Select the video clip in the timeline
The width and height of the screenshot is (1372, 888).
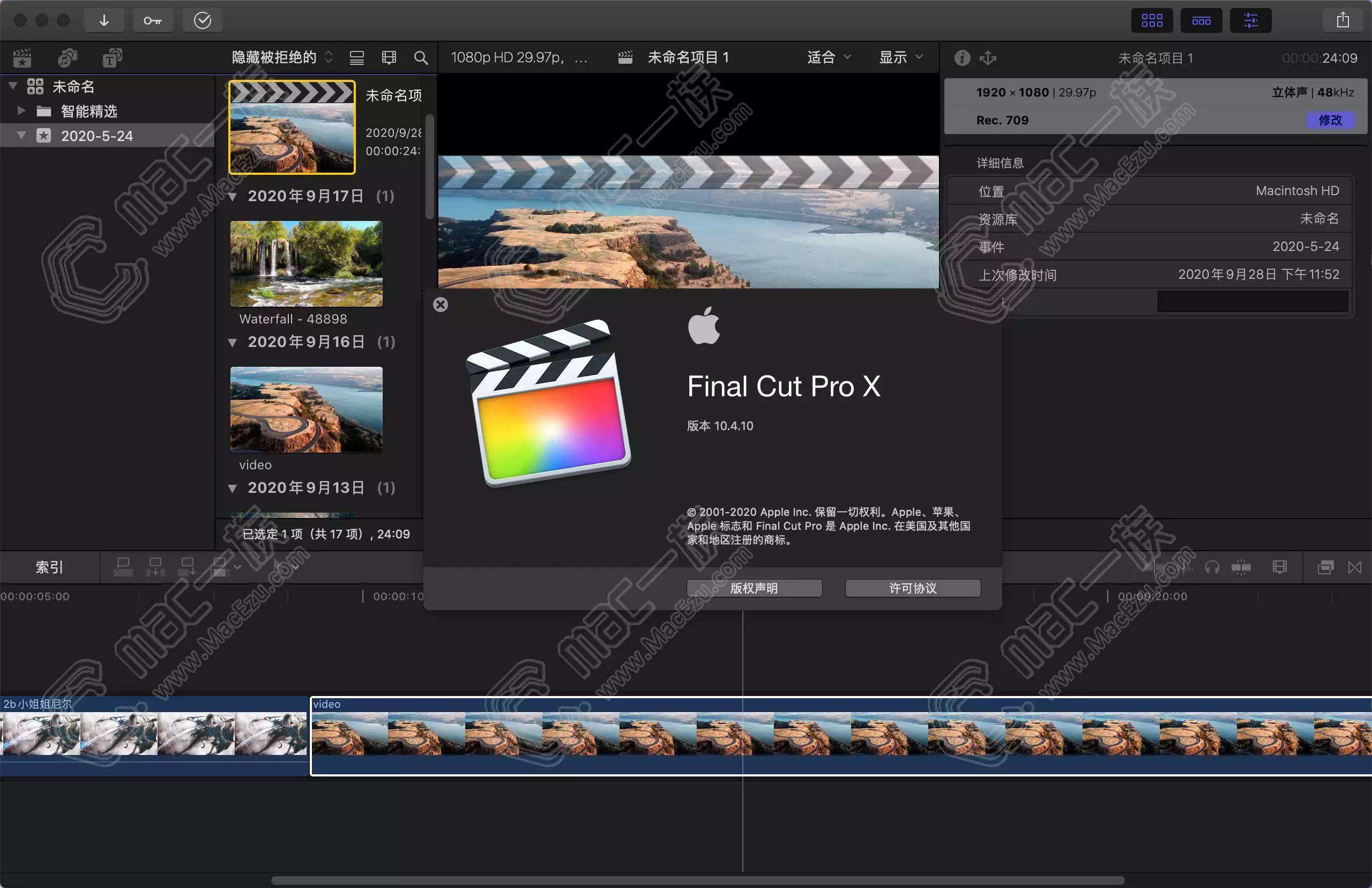(x=841, y=736)
